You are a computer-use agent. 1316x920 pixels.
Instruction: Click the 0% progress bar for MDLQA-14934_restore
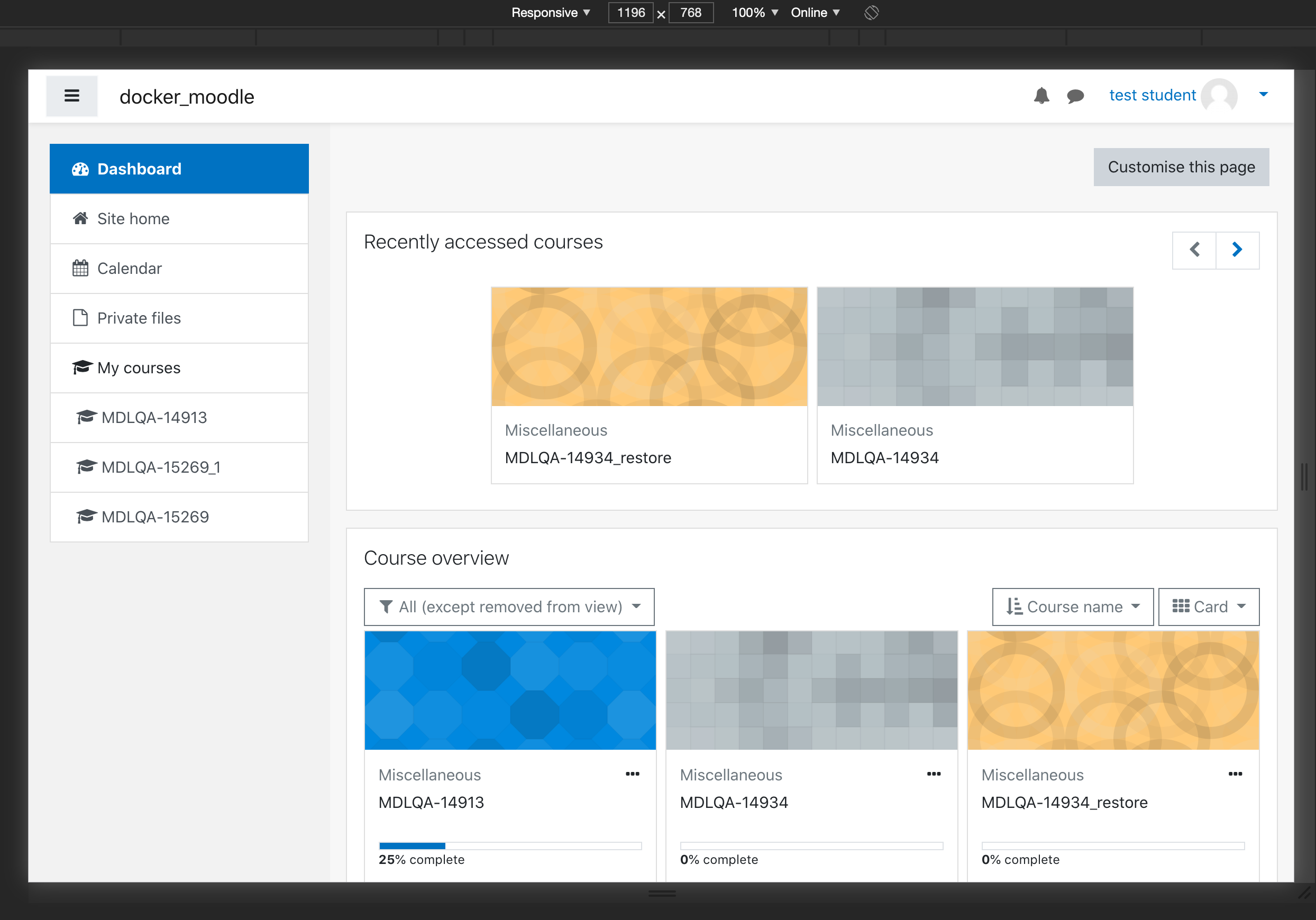coord(1113,846)
